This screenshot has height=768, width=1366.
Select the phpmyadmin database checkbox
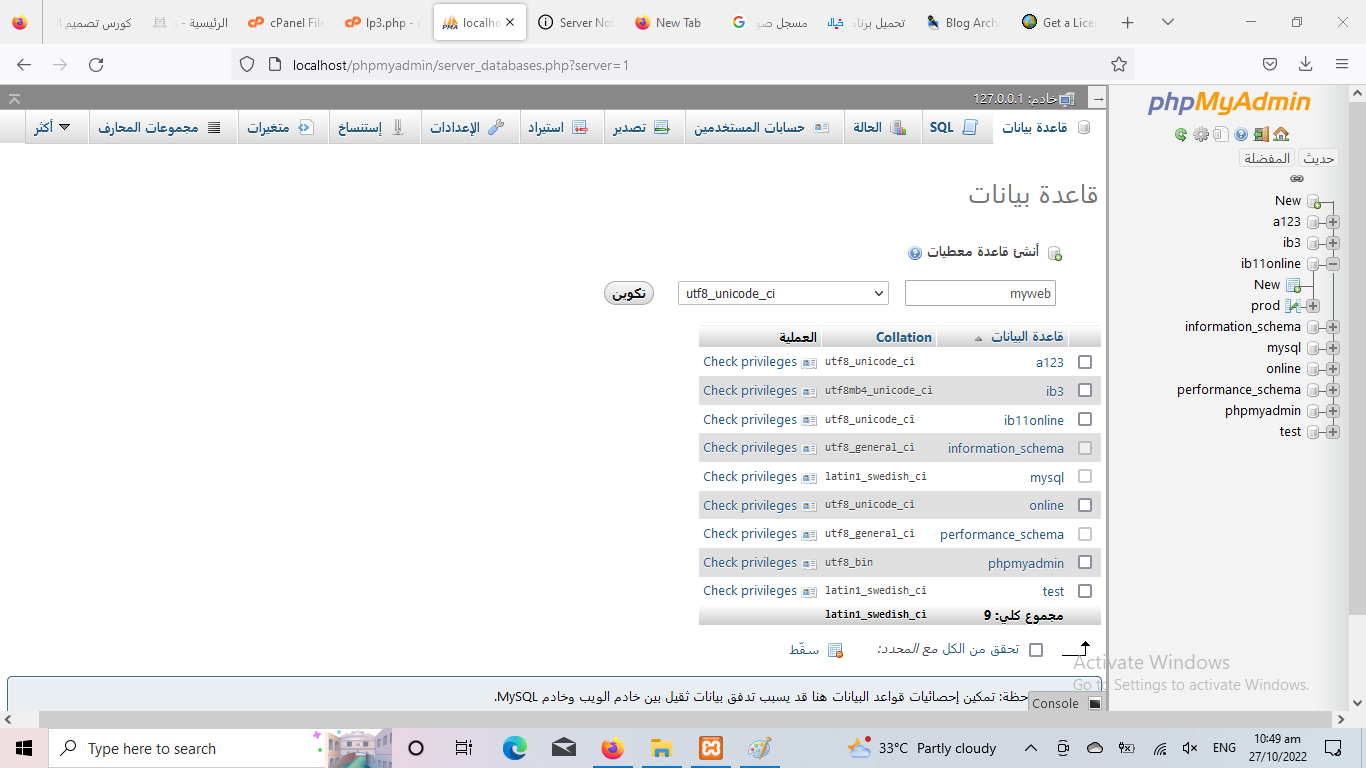(1085, 563)
